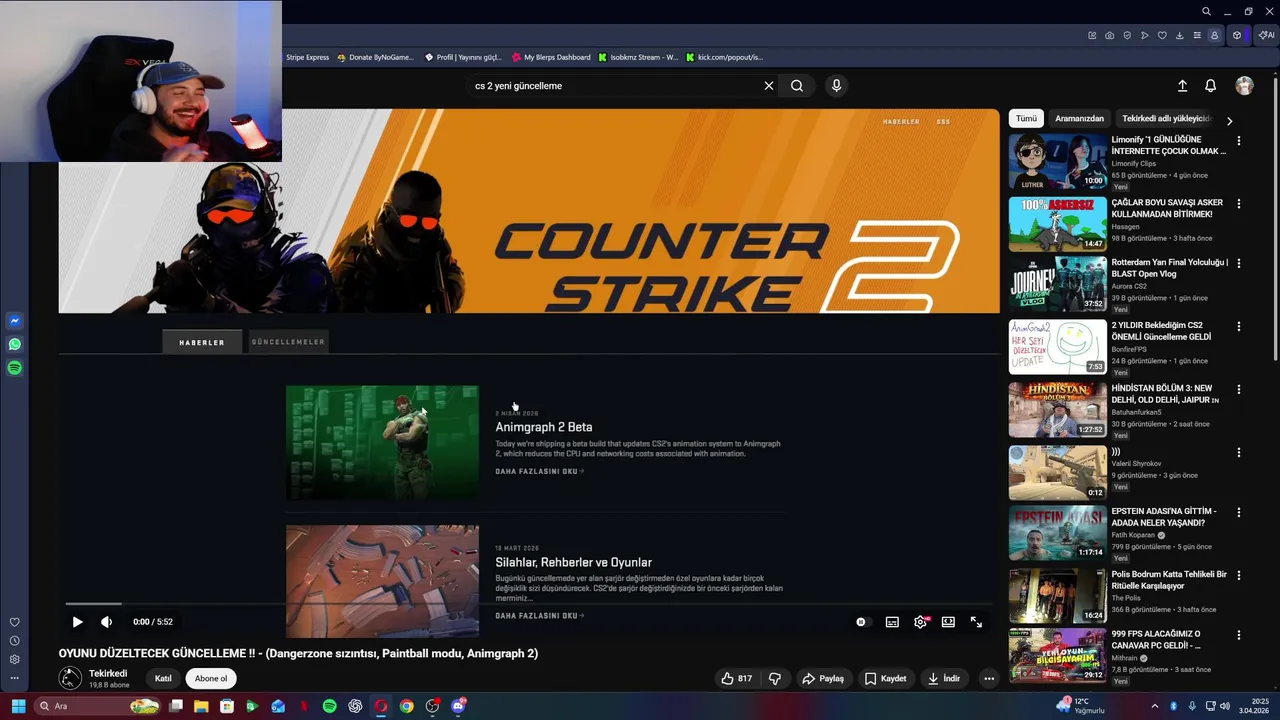The image size is (1280, 720).
Task: Open the Windows Start menu
Action: 18,706
